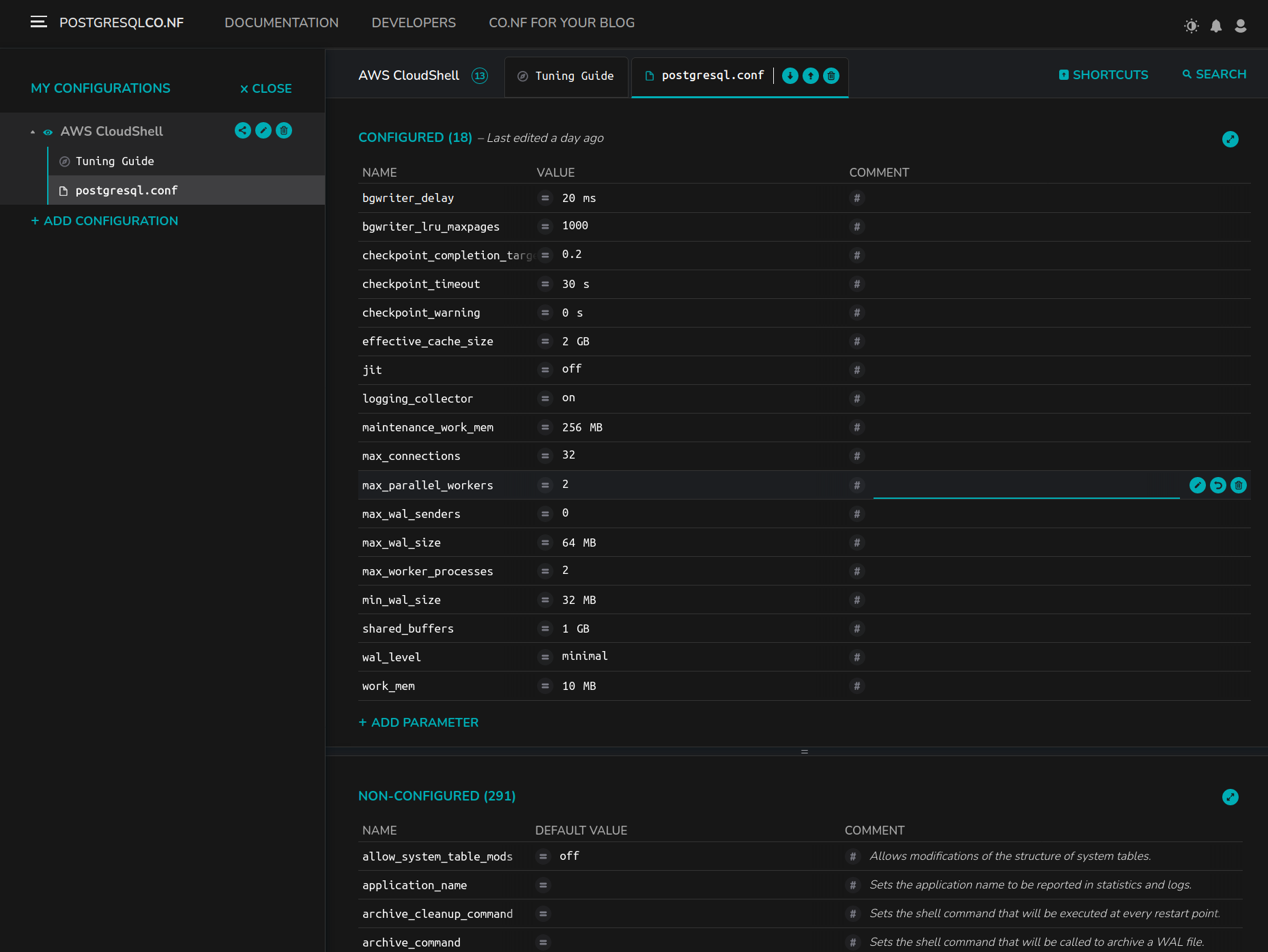Click Add Parameter link
This screenshot has height=952, width=1268.
pos(418,722)
